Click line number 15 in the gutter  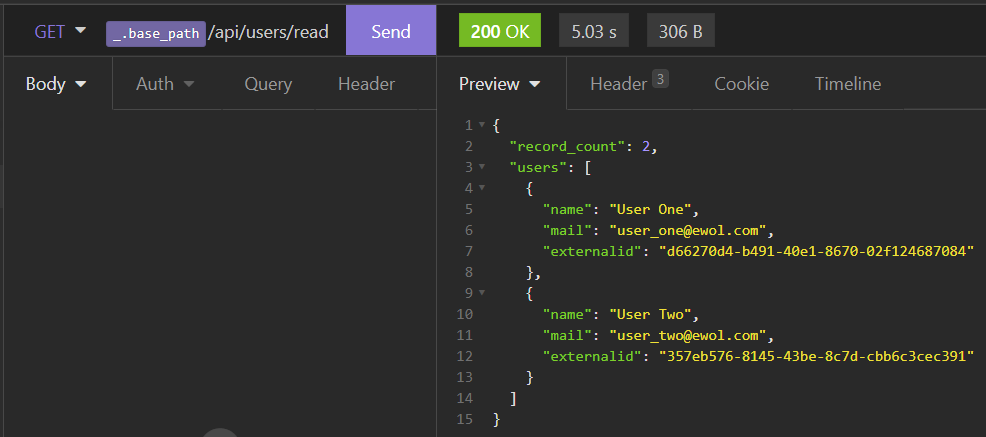pos(465,419)
